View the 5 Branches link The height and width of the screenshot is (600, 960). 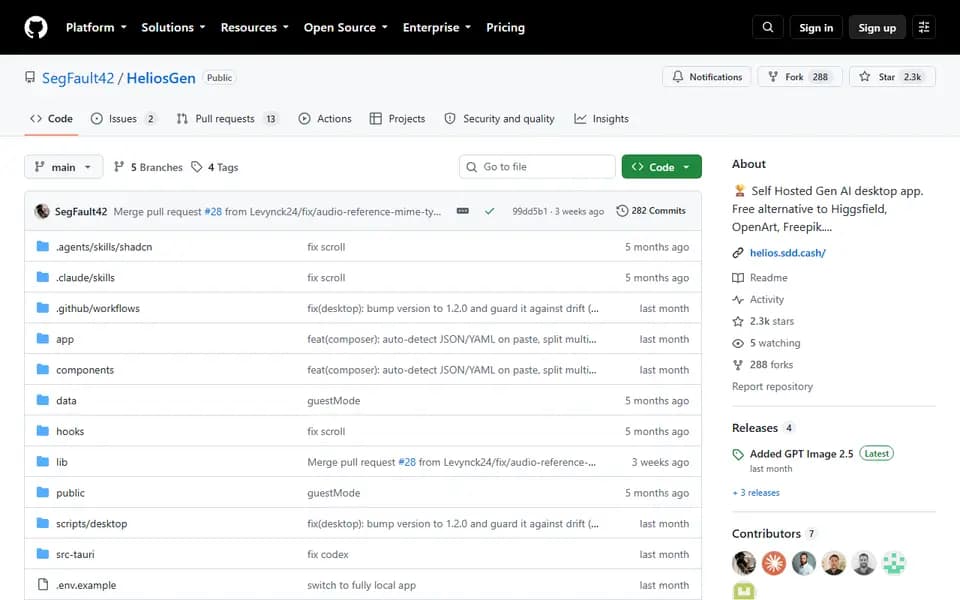coord(148,167)
